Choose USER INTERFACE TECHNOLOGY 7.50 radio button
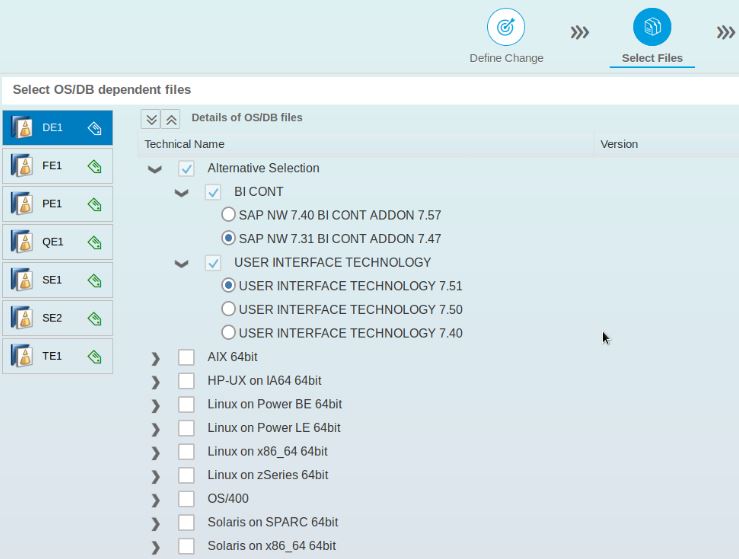Viewport: 739px width, 559px height. 228,309
